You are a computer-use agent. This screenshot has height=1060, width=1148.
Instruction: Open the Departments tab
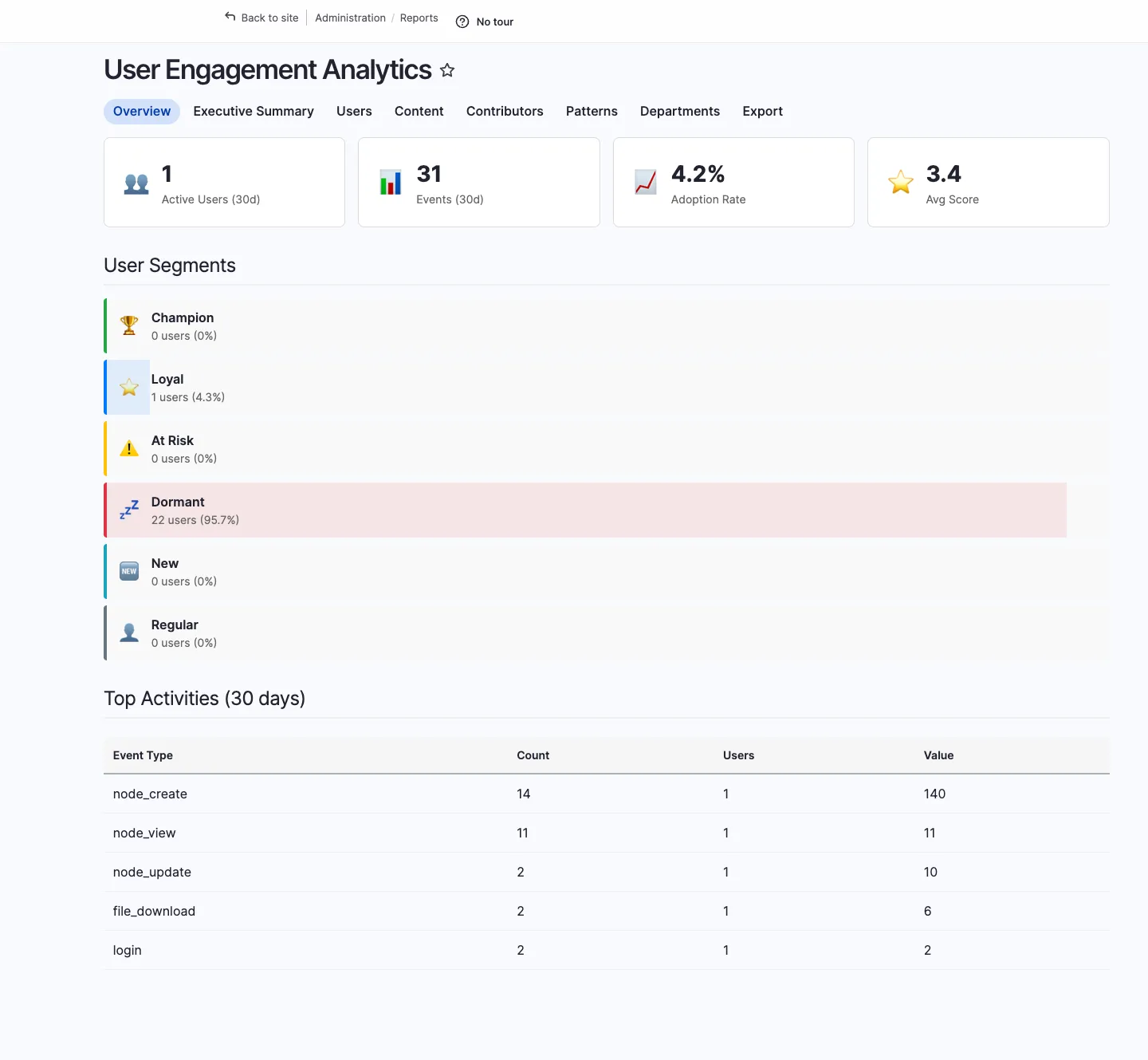(680, 112)
